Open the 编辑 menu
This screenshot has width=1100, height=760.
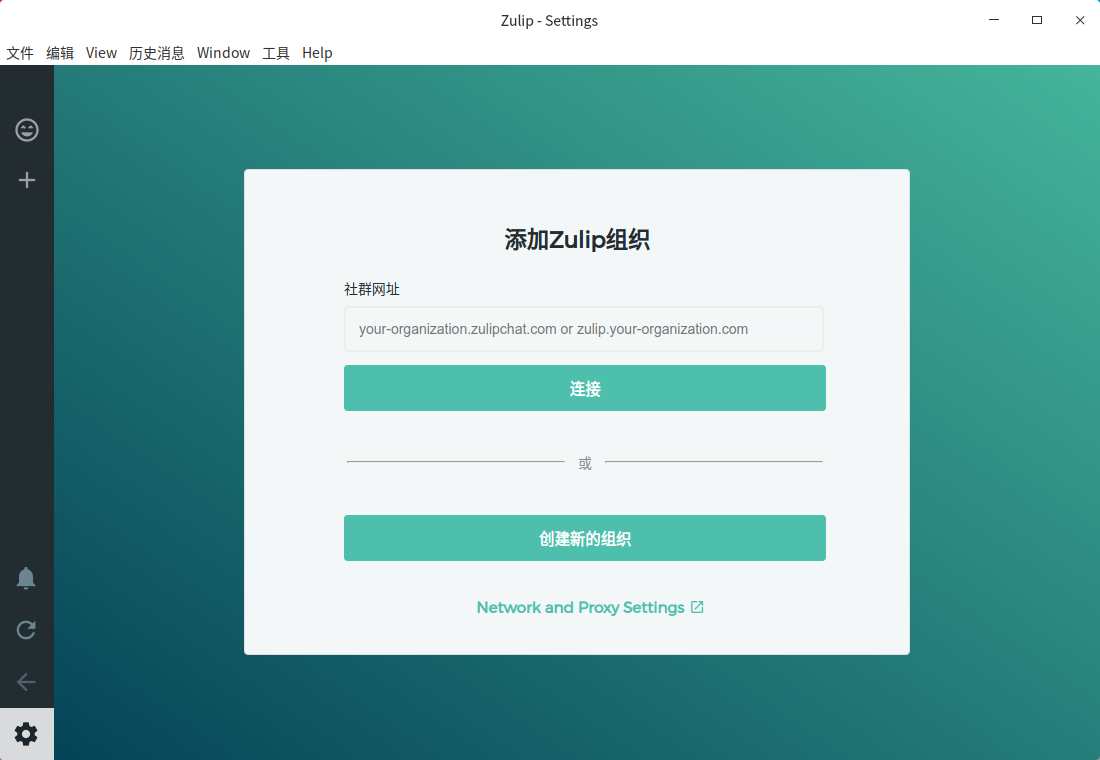tap(60, 53)
